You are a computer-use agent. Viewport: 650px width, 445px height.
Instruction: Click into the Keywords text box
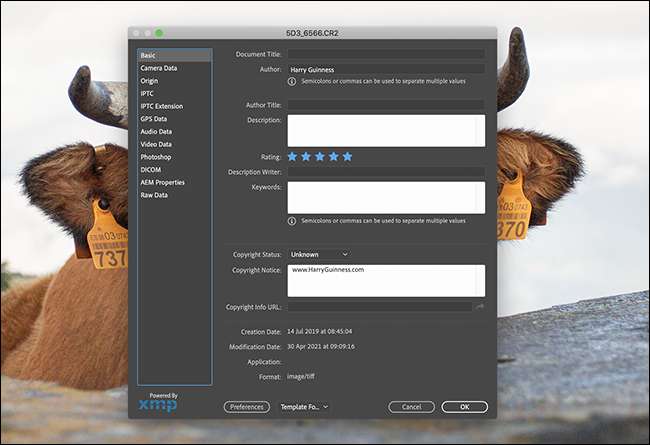click(x=385, y=197)
